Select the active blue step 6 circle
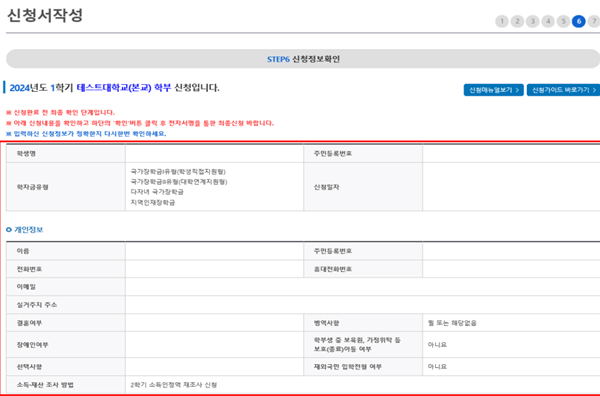The height and width of the screenshot is (396, 600). (579, 21)
